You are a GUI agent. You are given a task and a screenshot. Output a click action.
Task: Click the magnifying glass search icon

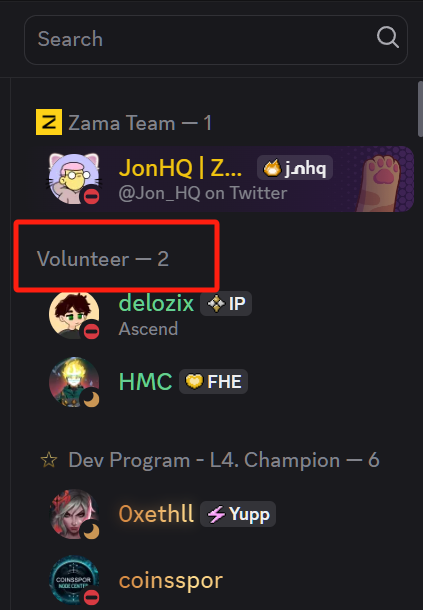388,38
